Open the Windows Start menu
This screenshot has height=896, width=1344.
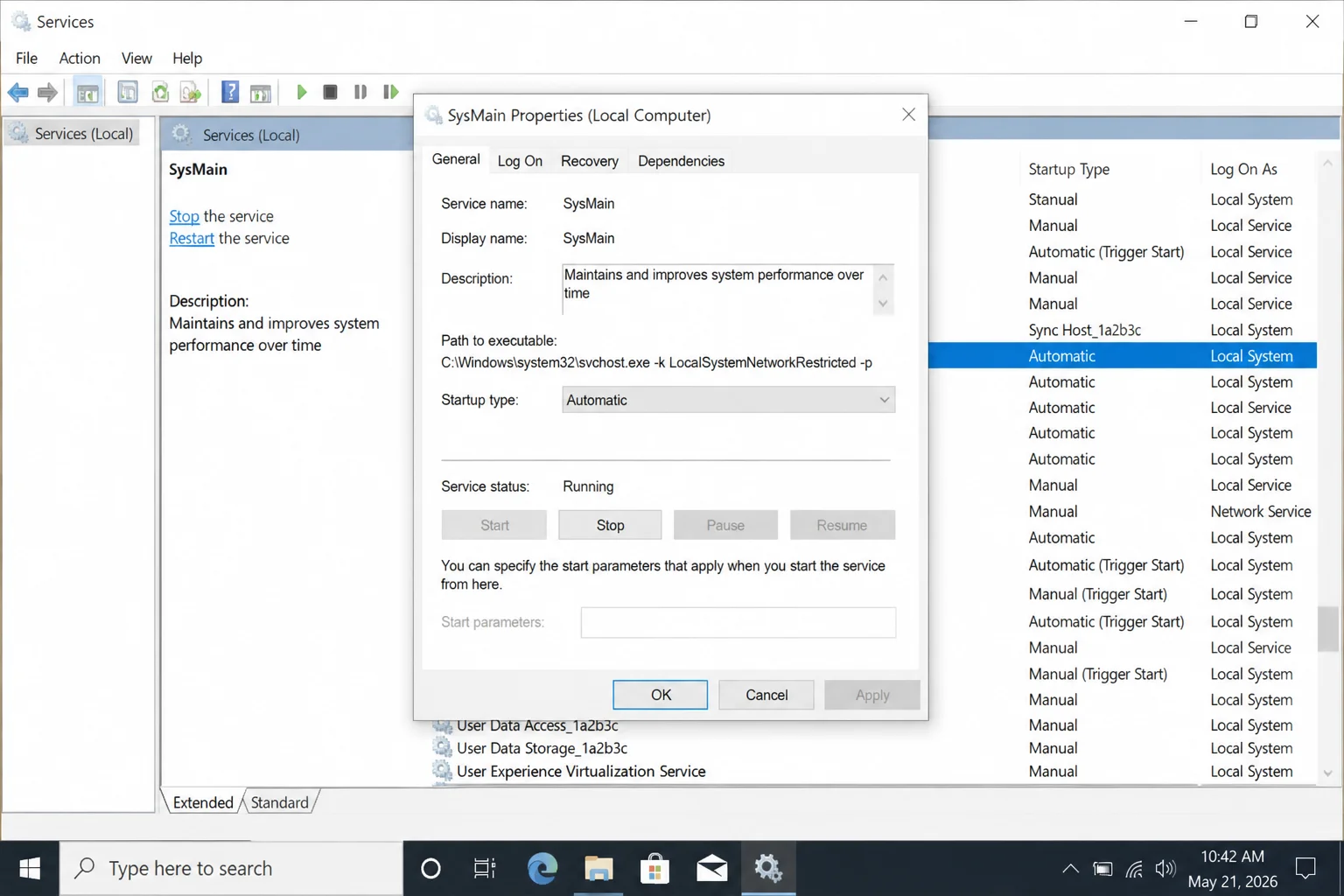pos(30,868)
